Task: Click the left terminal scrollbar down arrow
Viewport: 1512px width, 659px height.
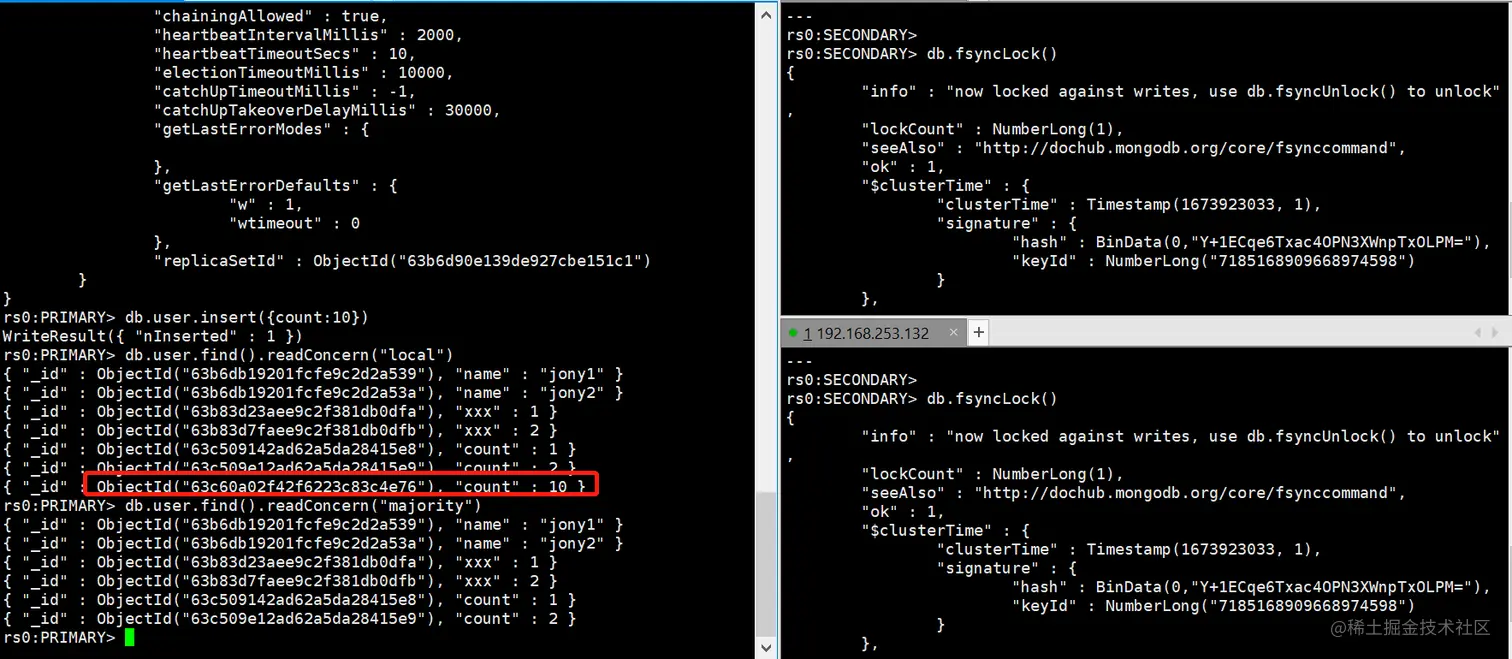Action: pyautogui.click(x=766, y=649)
